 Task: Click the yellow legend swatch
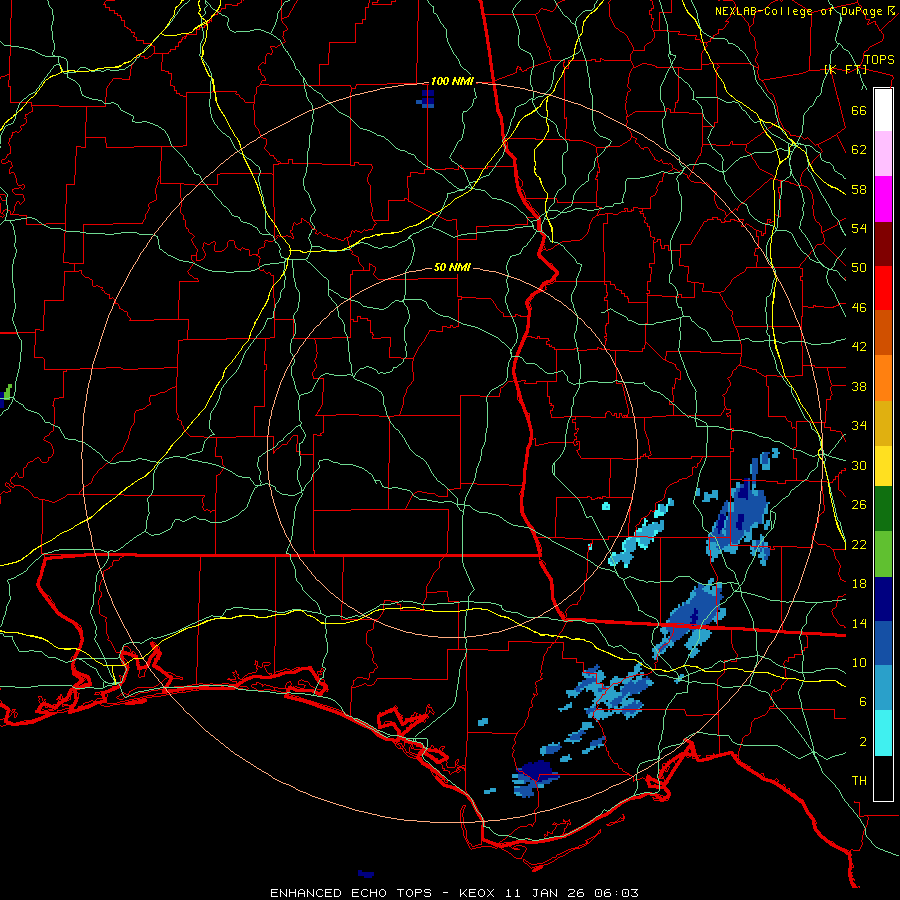(883, 466)
